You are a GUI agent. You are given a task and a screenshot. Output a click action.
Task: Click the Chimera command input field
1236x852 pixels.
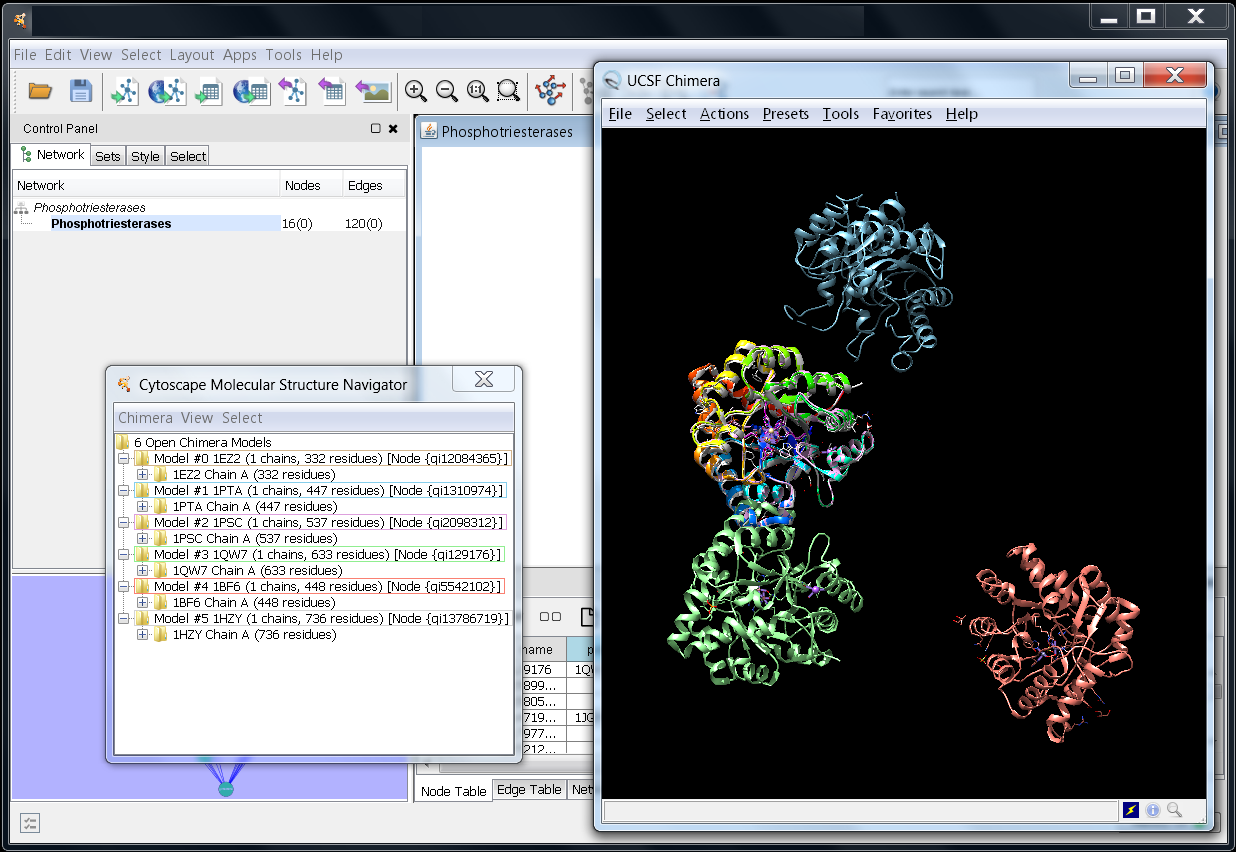point(860,810)
